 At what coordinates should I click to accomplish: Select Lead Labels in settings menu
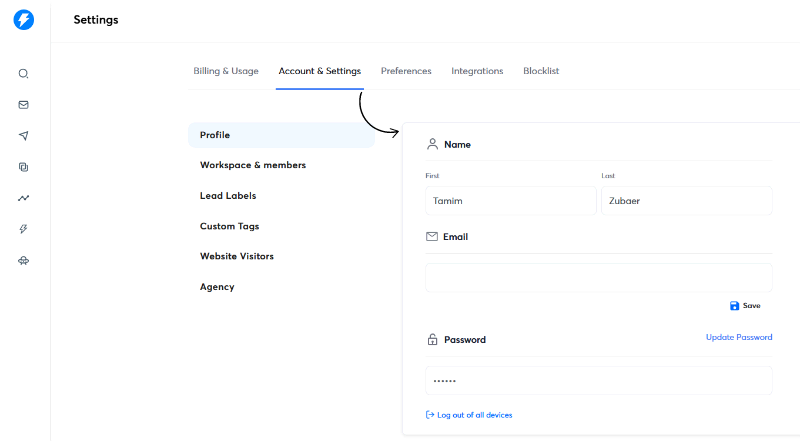pos(228,196)
